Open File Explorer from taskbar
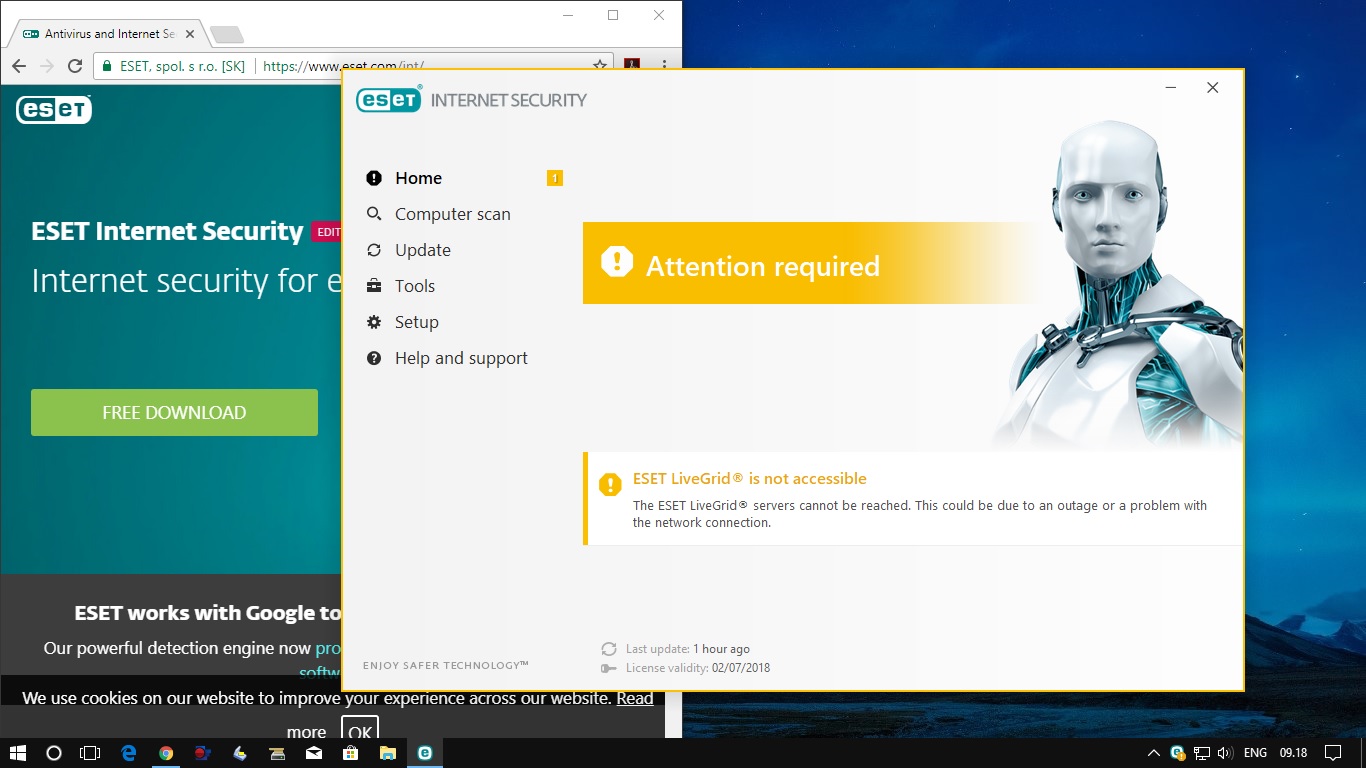The image size is (1366, 768). click(x=388, y=753)
